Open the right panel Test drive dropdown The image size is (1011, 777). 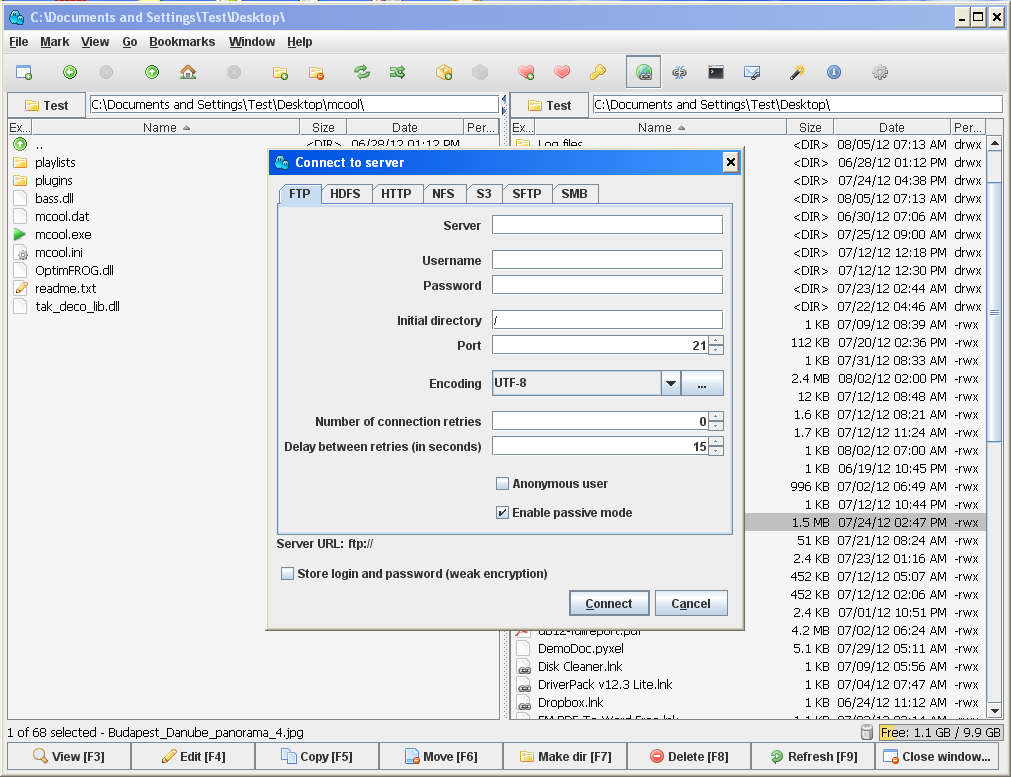click(549, 105)
